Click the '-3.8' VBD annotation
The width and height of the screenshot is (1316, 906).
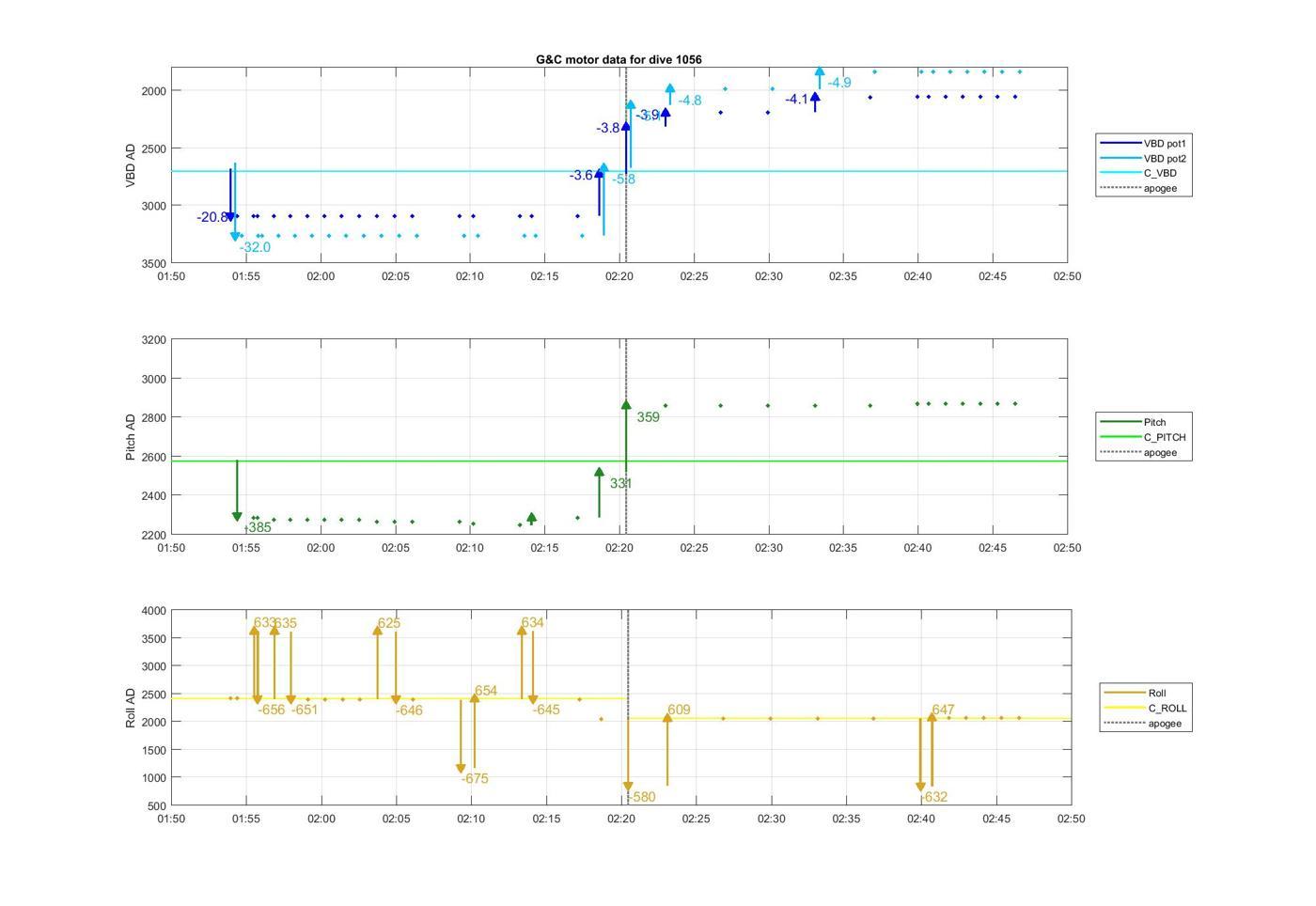[x=608, y=128]
